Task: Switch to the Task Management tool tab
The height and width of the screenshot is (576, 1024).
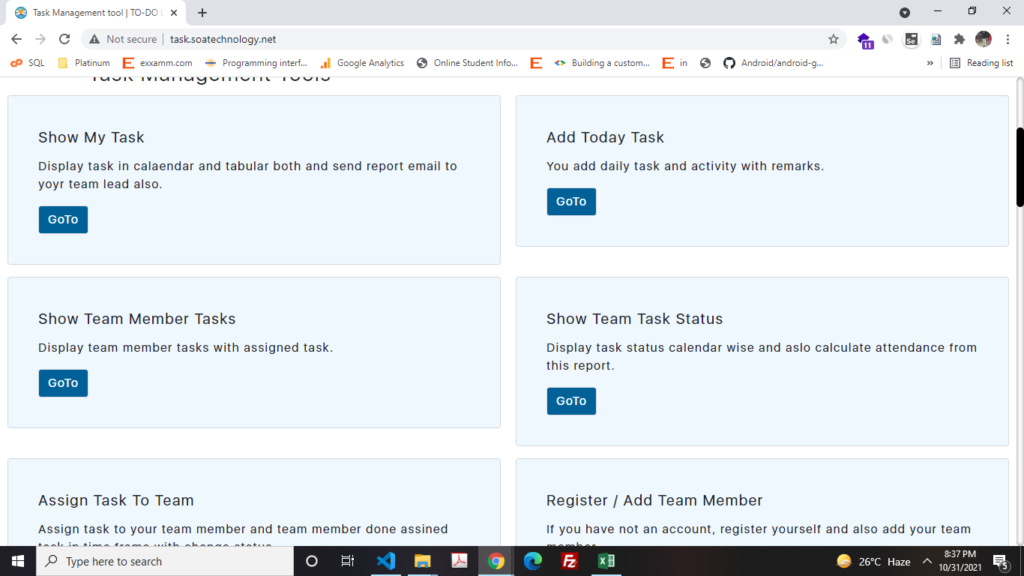Action: [95, 13]
